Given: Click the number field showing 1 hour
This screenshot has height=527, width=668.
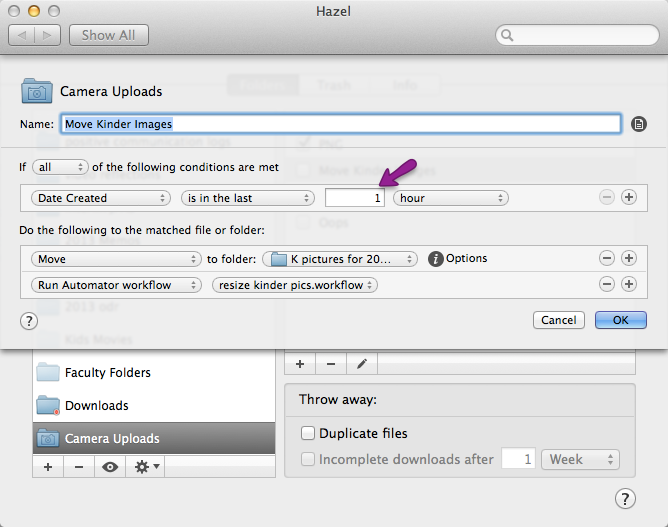Looking at the screenshot, I should [355, 198].
